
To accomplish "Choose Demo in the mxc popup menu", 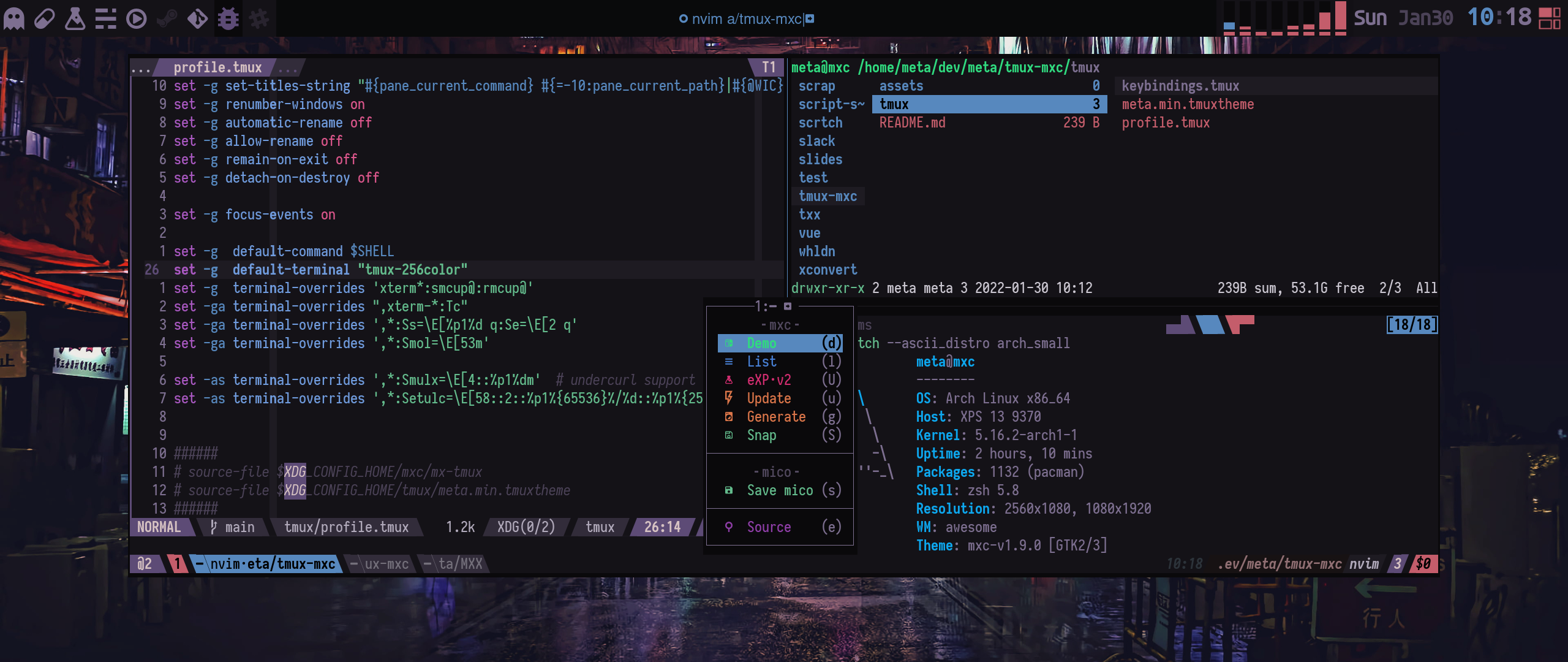I will click(779, 343).
